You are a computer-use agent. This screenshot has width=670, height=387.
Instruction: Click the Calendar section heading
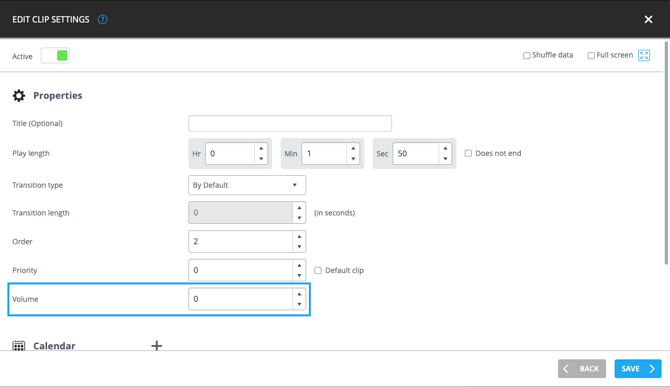coord(54,346)
